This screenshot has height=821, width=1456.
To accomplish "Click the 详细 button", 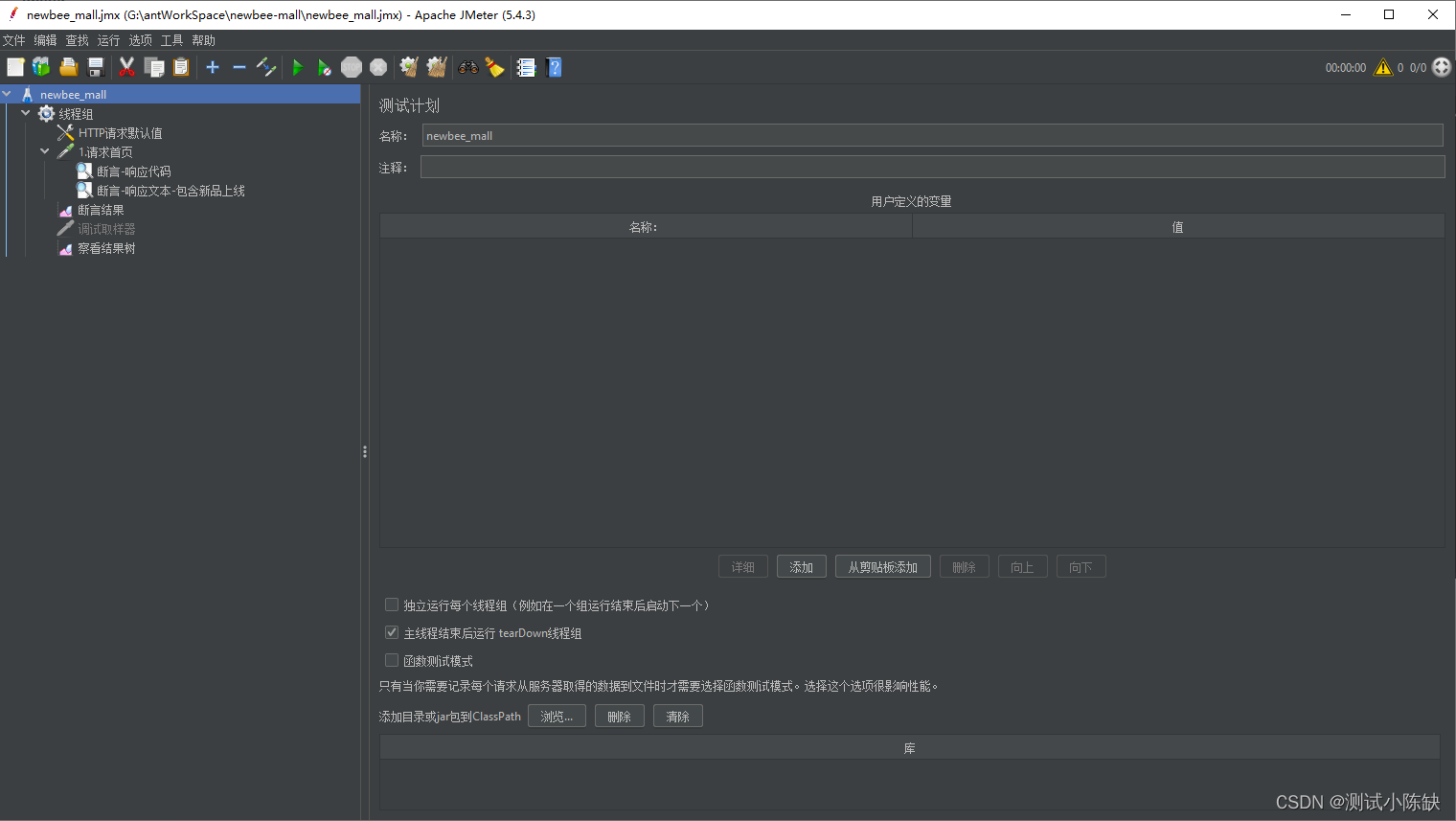I will 743,567.
